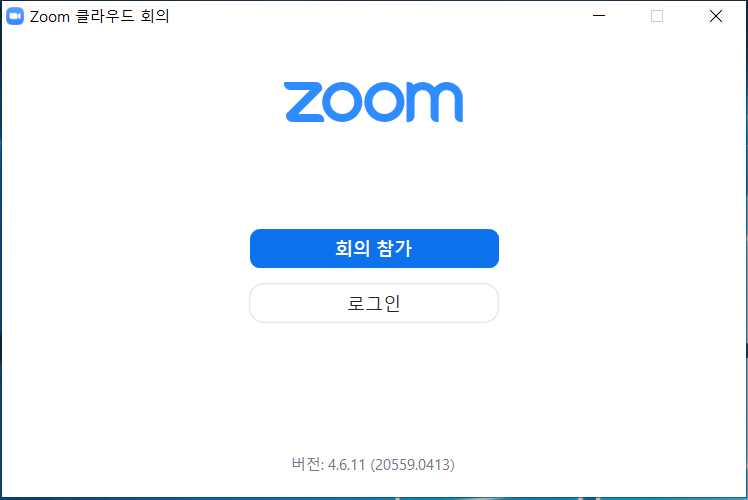
Task: Select the letter z of zoom logo
Action: pyautogui.click(x=304, y=102)
